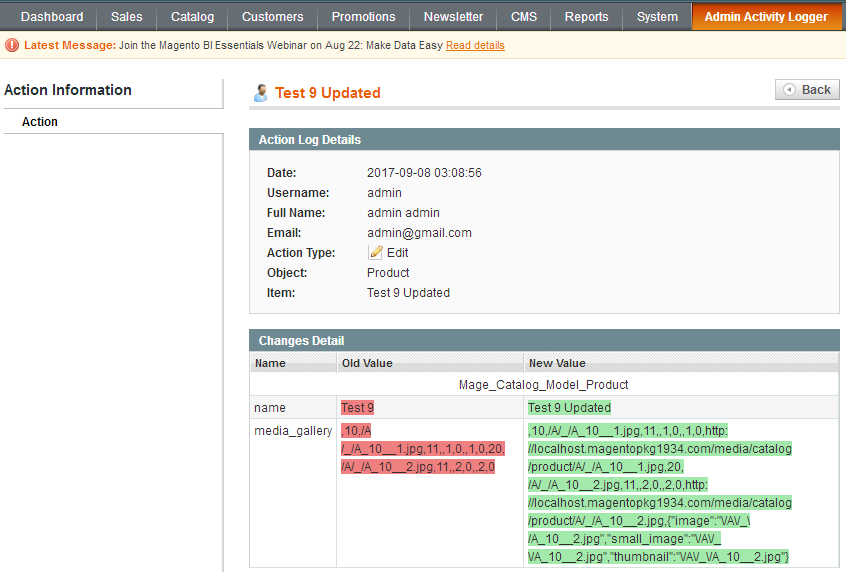Open the Catalog menu
The height and width of the screenshot is (572, 846).
click(x=192, y=17)
